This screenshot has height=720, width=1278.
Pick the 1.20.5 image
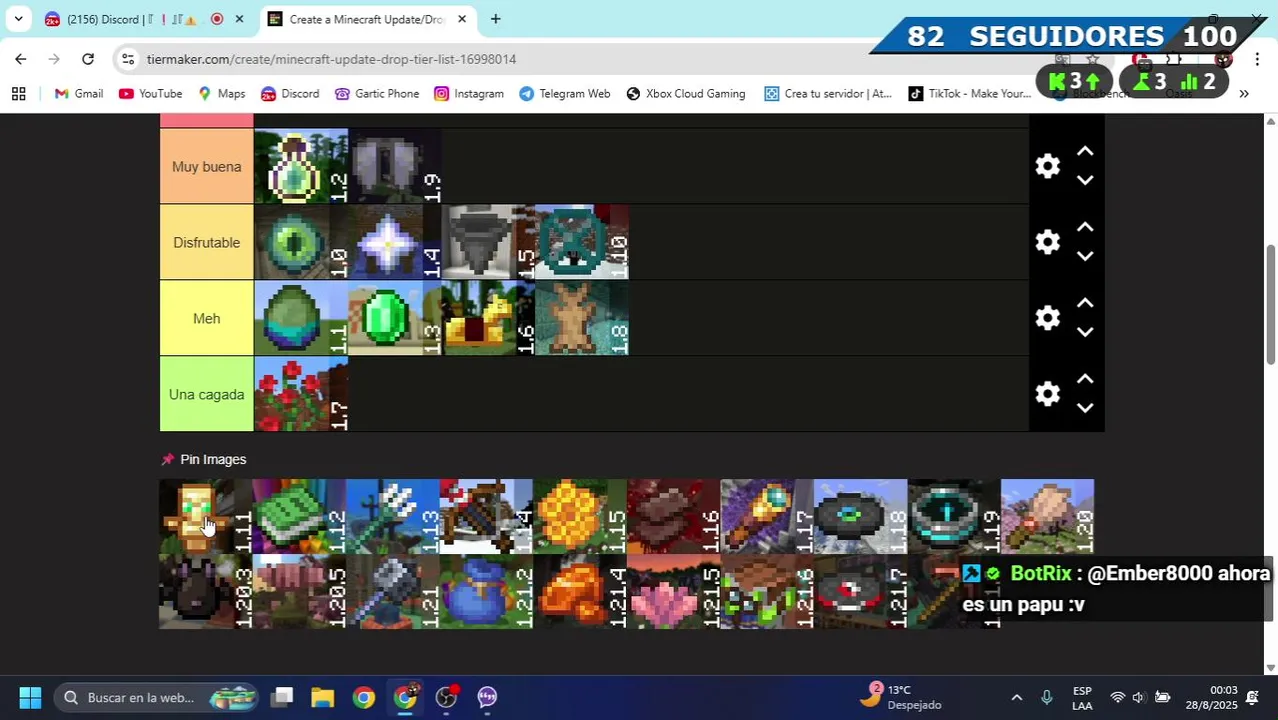click(299, 592)
